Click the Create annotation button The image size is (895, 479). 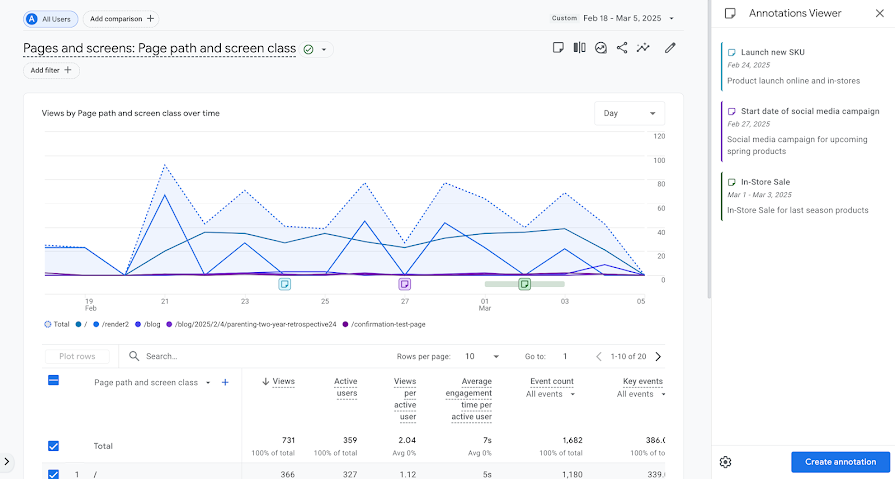coord(840,462)
